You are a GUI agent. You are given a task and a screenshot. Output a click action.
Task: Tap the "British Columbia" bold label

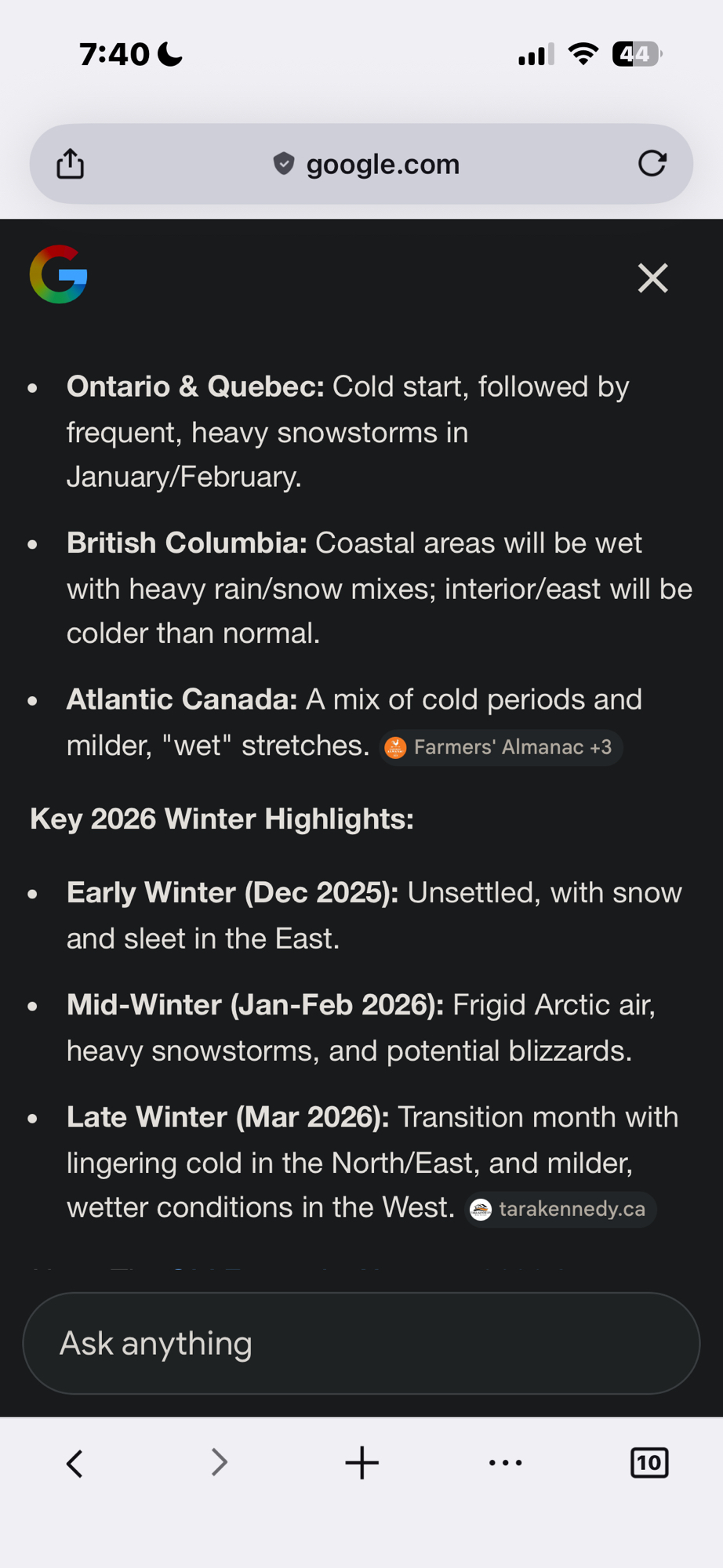[187, 543]
